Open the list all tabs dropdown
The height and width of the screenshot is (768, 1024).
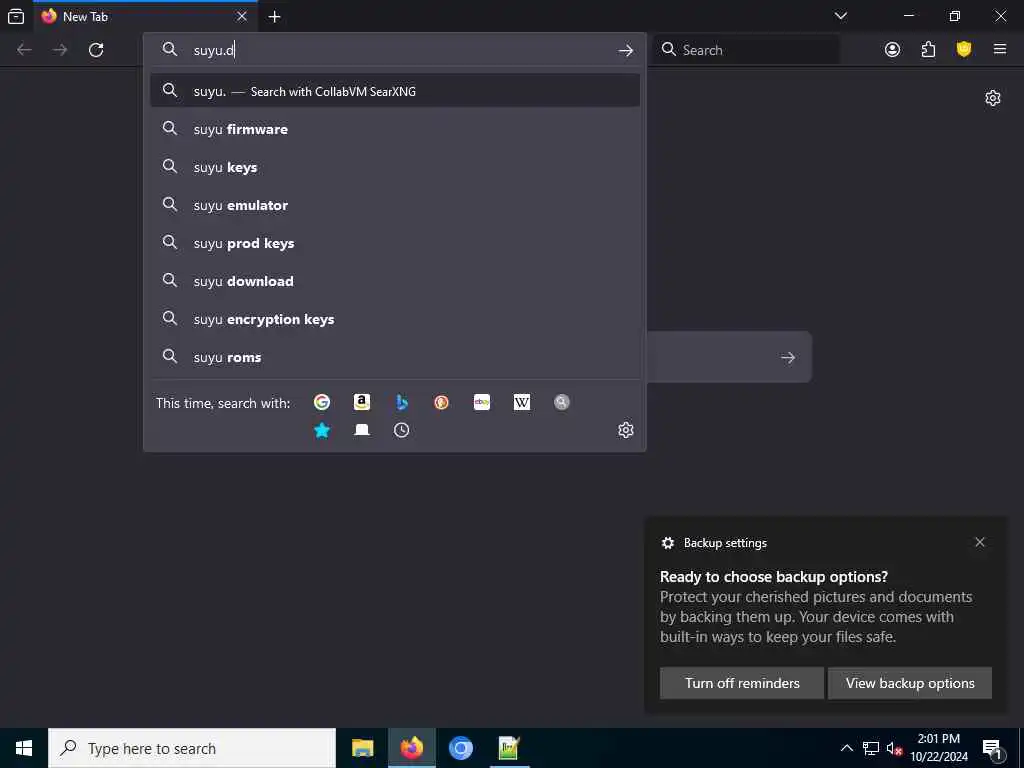(840, 16)
